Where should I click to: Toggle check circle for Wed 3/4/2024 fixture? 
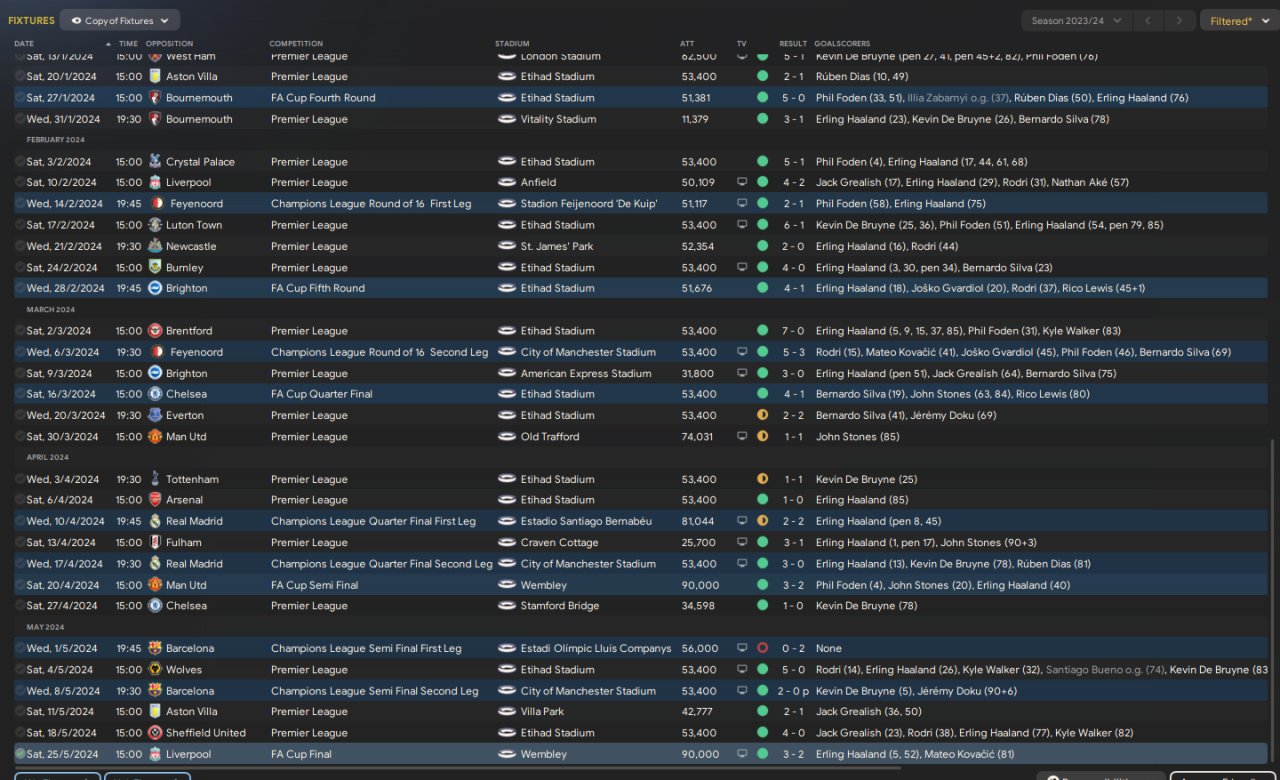coord(20,479)
